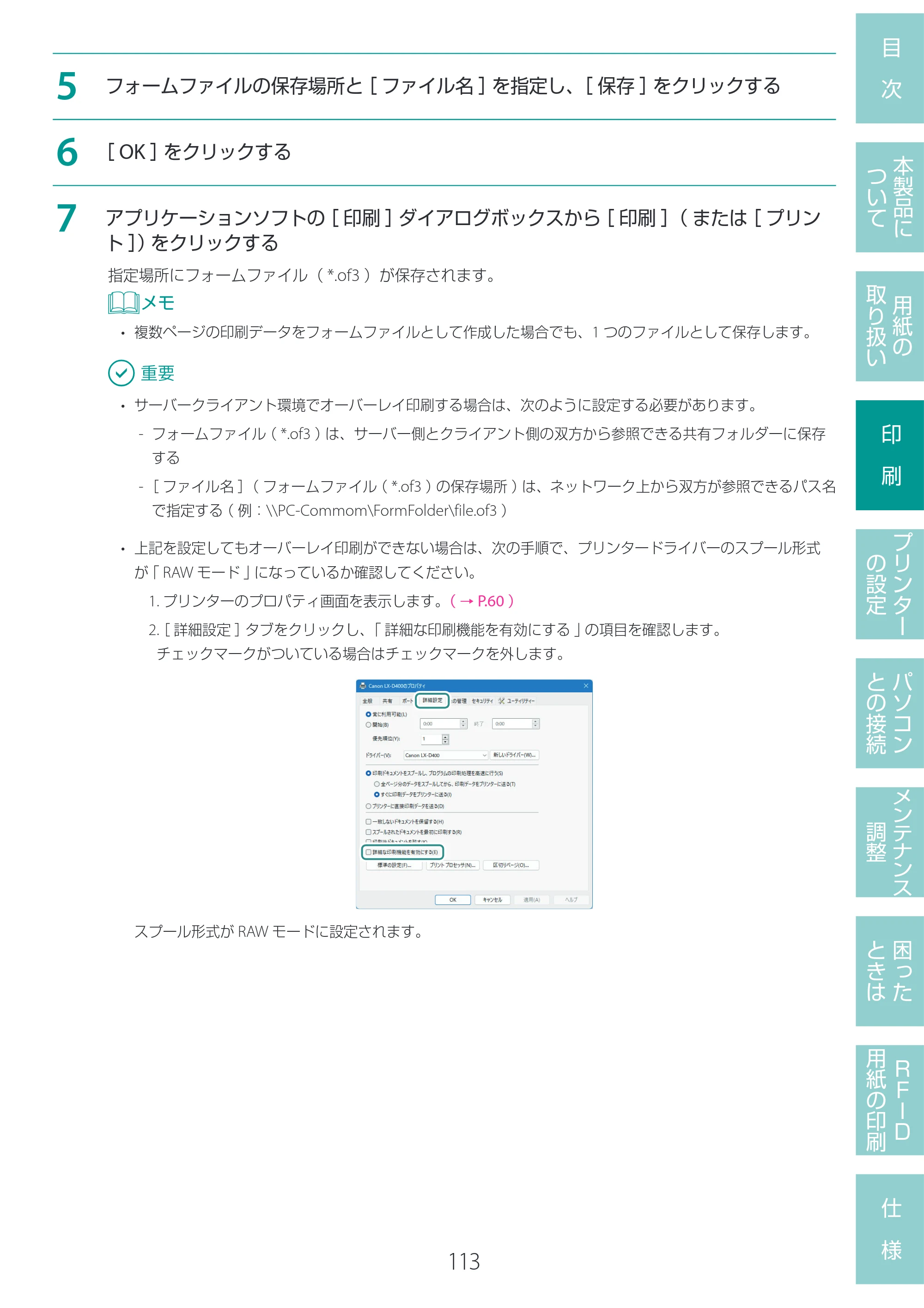Open the メンテナンス調整 side tab
The height and width of the screenshot is (1308, 924).
click(890, 842)
